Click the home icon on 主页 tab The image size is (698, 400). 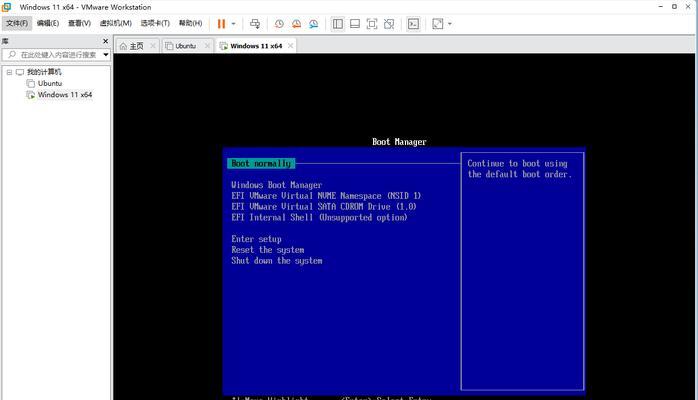pos(123,46)
